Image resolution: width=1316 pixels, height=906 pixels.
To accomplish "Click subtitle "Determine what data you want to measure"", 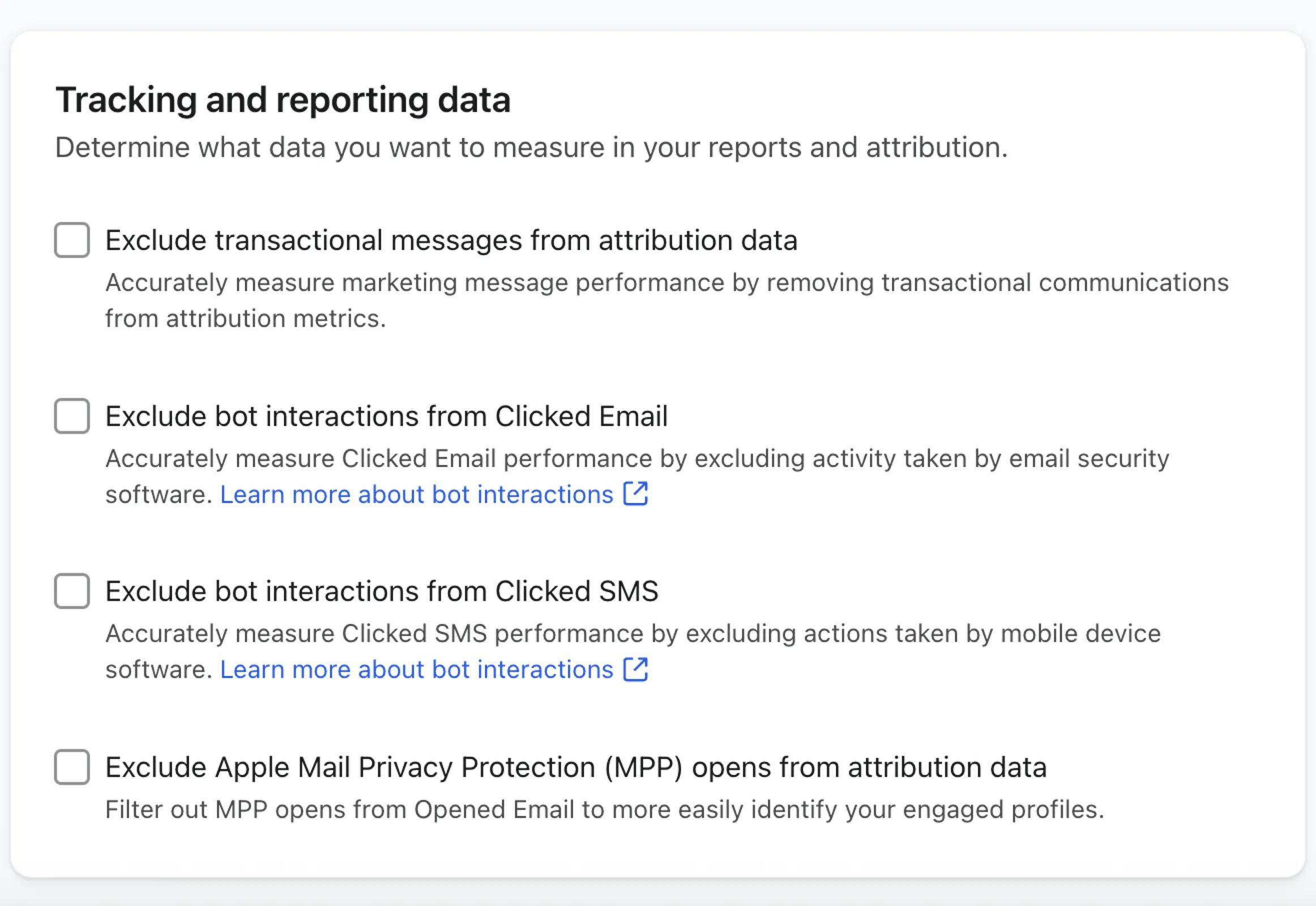I will click(531, 148).
